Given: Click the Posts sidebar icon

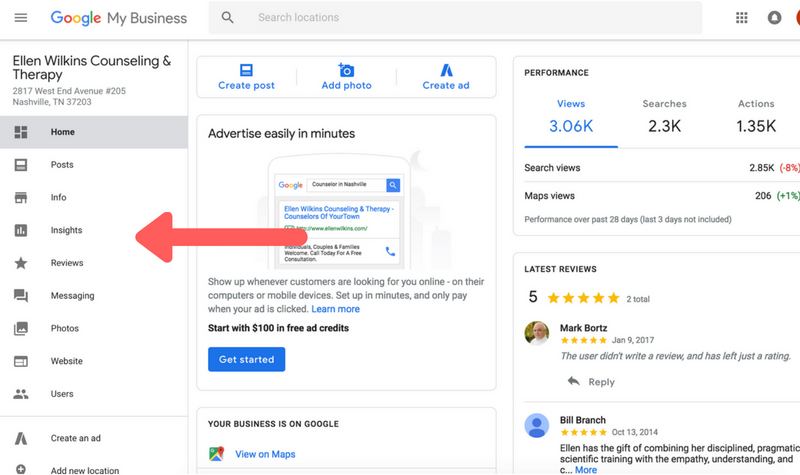Looking at the screenshot, I should coord(21,165).
